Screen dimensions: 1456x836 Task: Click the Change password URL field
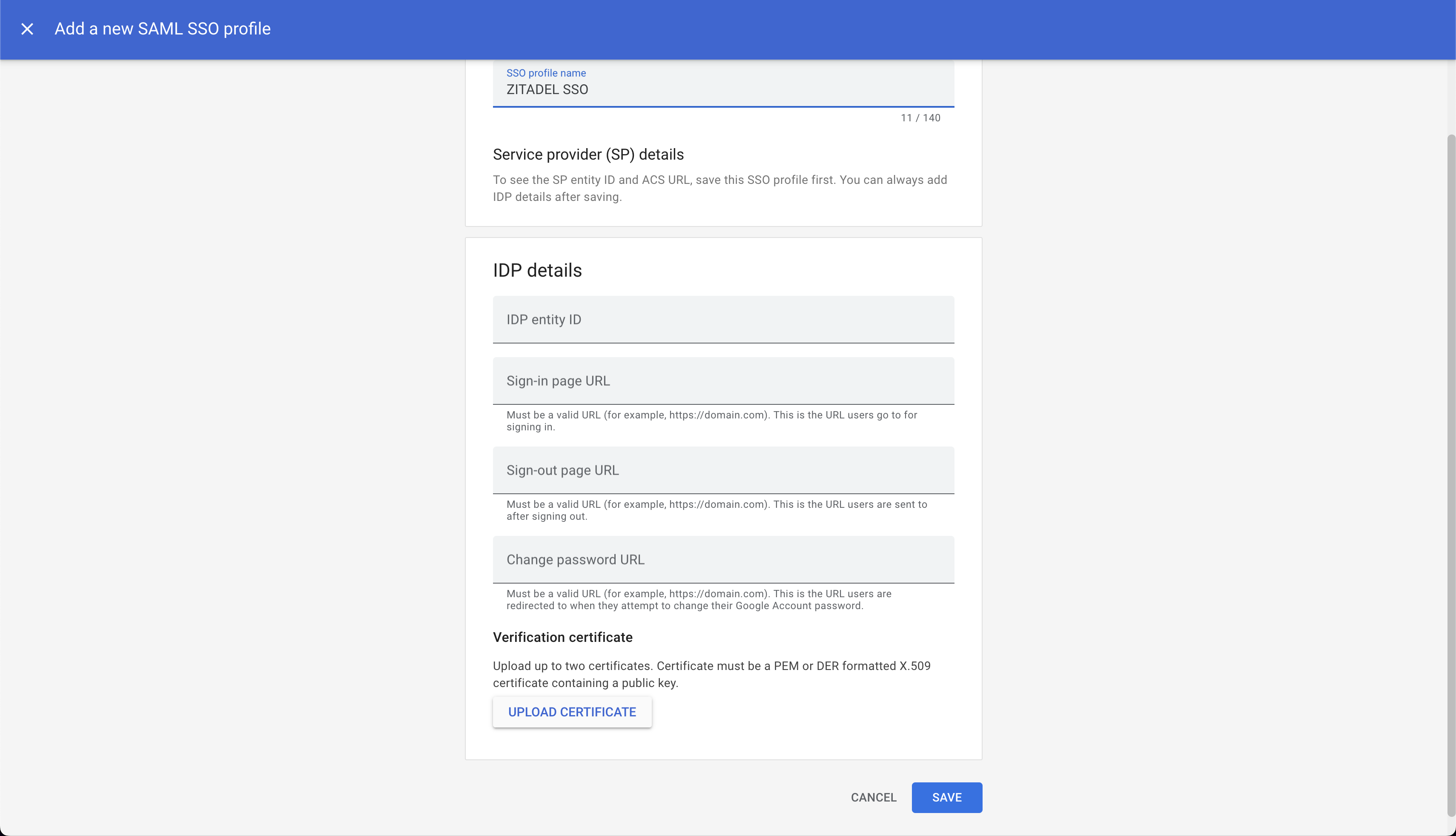pos(723,559)
